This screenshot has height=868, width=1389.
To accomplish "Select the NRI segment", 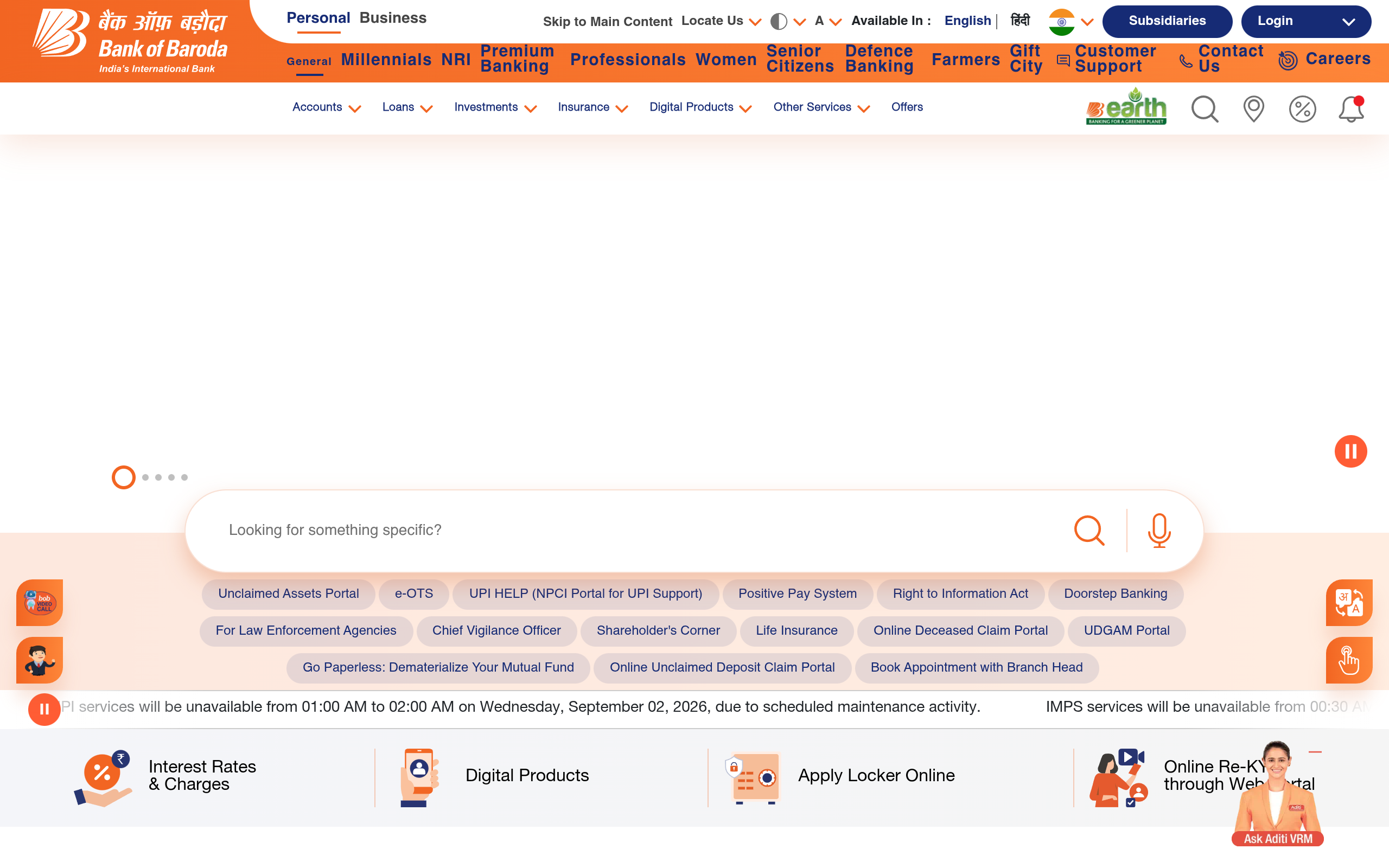I will pyautogui.click(x=456, y=59).
